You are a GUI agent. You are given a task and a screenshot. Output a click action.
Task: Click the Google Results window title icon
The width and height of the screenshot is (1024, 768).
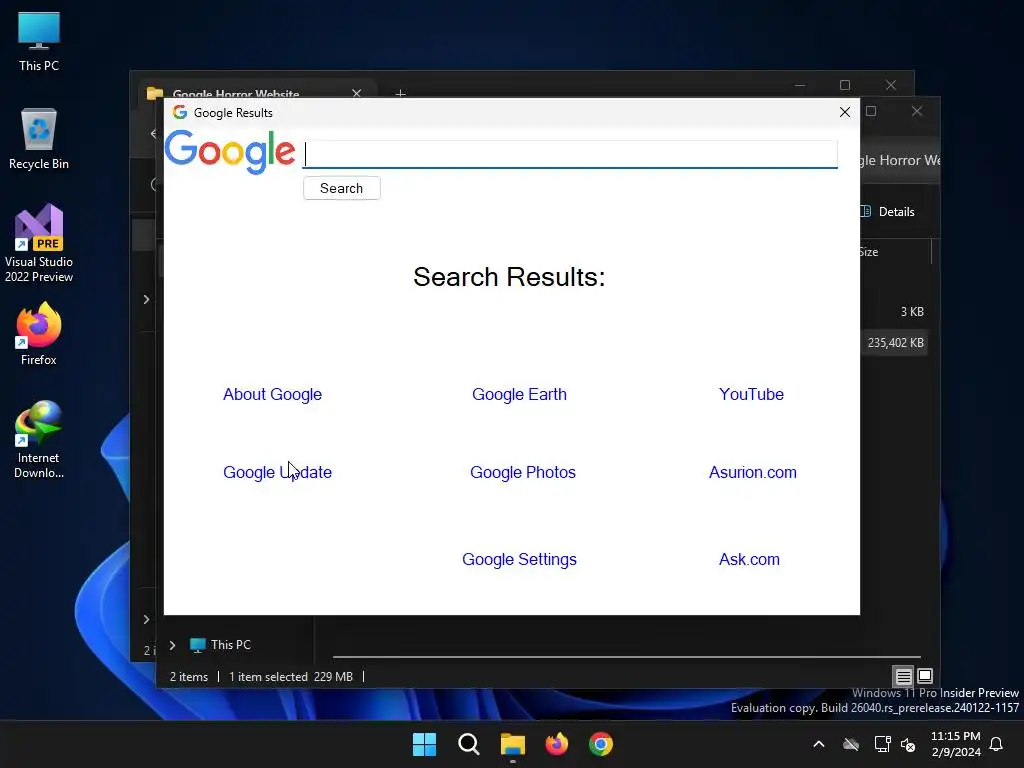click(x=180, y=112)
